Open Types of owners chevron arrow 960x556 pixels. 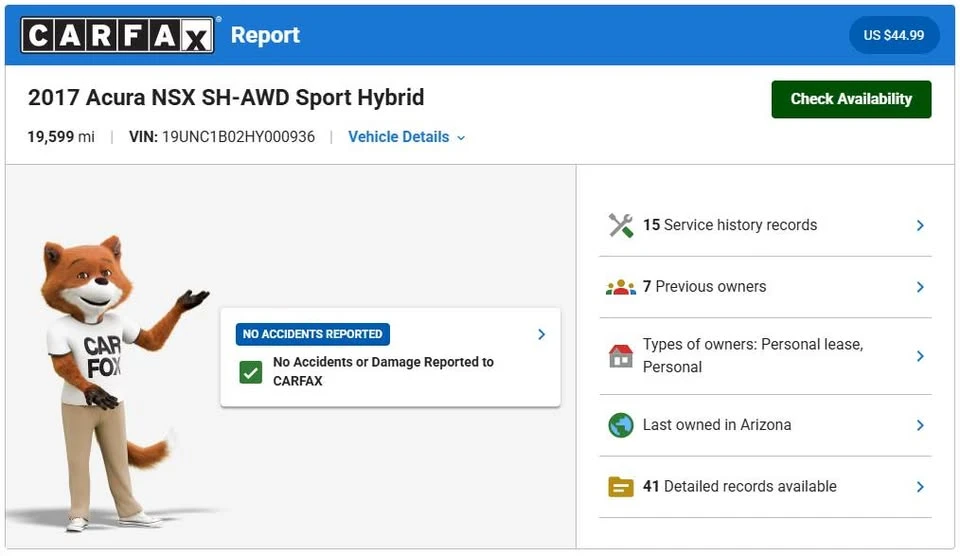(x=920, y=356)
